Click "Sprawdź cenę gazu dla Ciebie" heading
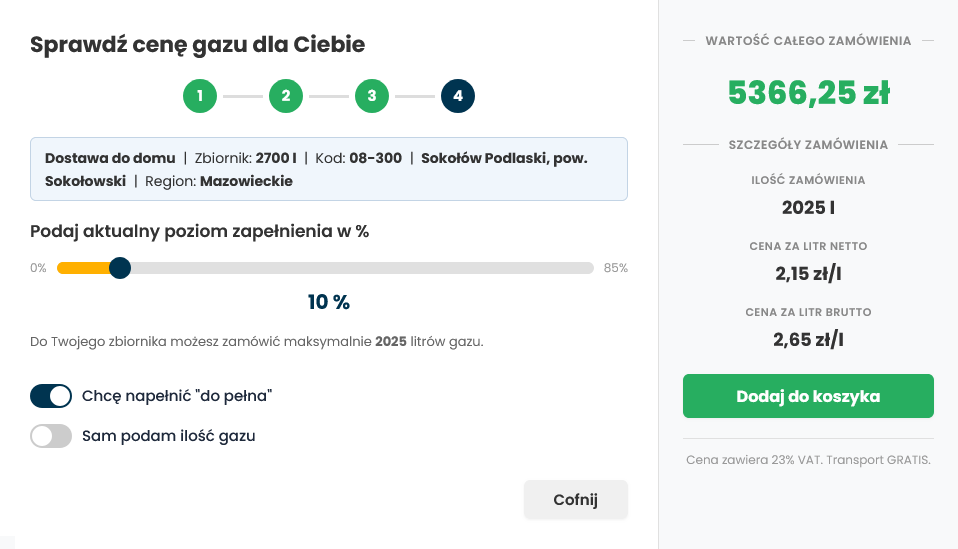The height and width of the screenshot is (549, 958). pyautogui.click(x=197, y=44)
